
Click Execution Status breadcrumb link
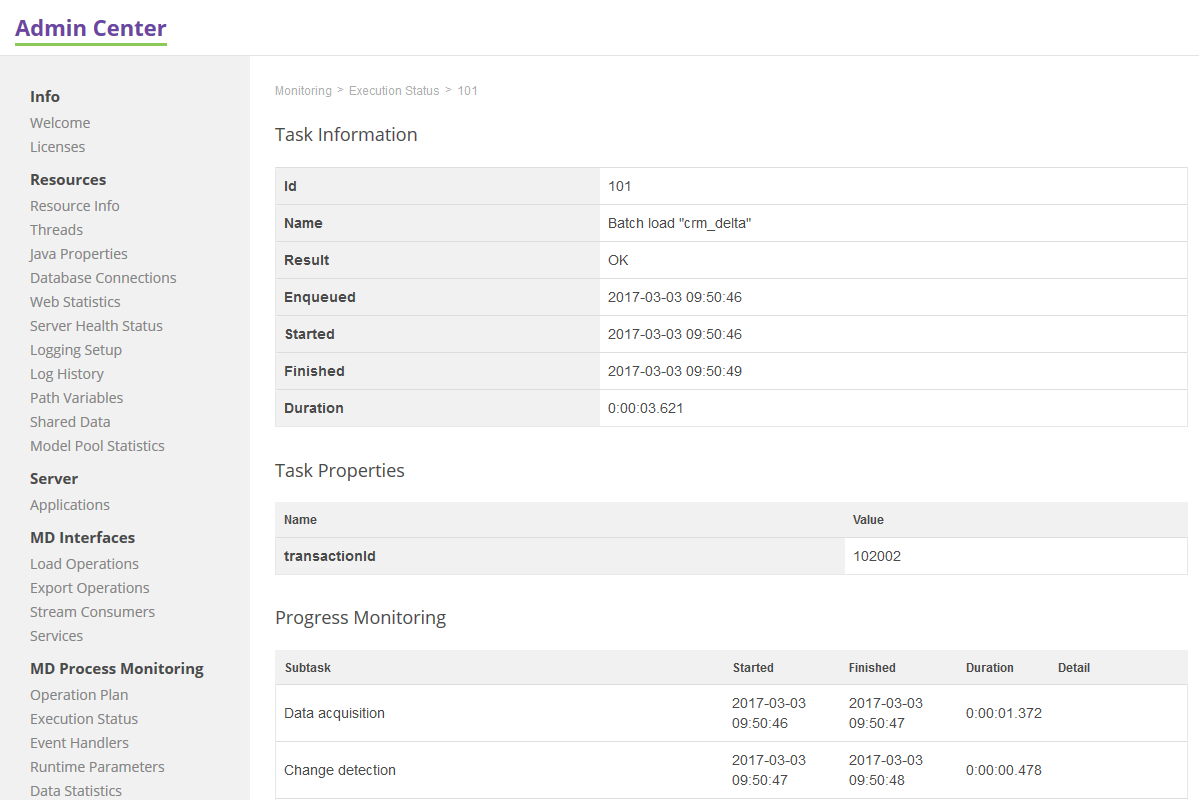394,91
